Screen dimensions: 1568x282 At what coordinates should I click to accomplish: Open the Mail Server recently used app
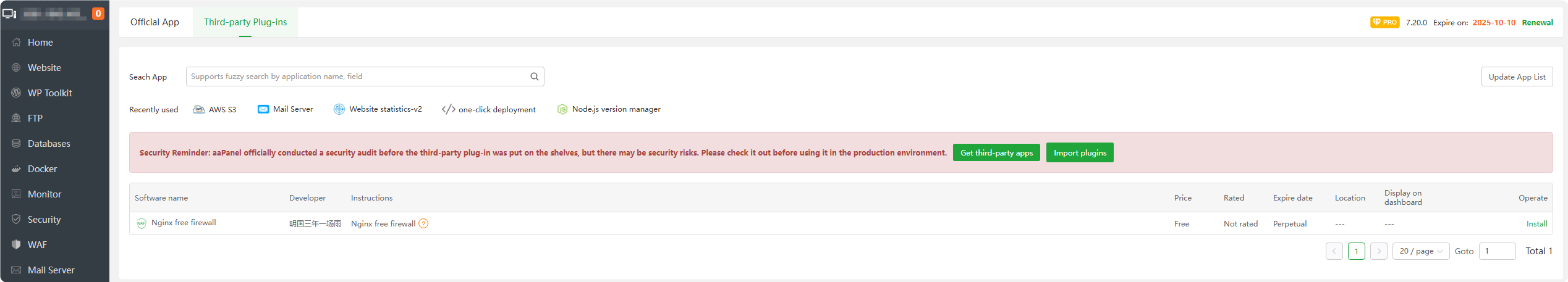pyautogui.click(x=286, y=109)
